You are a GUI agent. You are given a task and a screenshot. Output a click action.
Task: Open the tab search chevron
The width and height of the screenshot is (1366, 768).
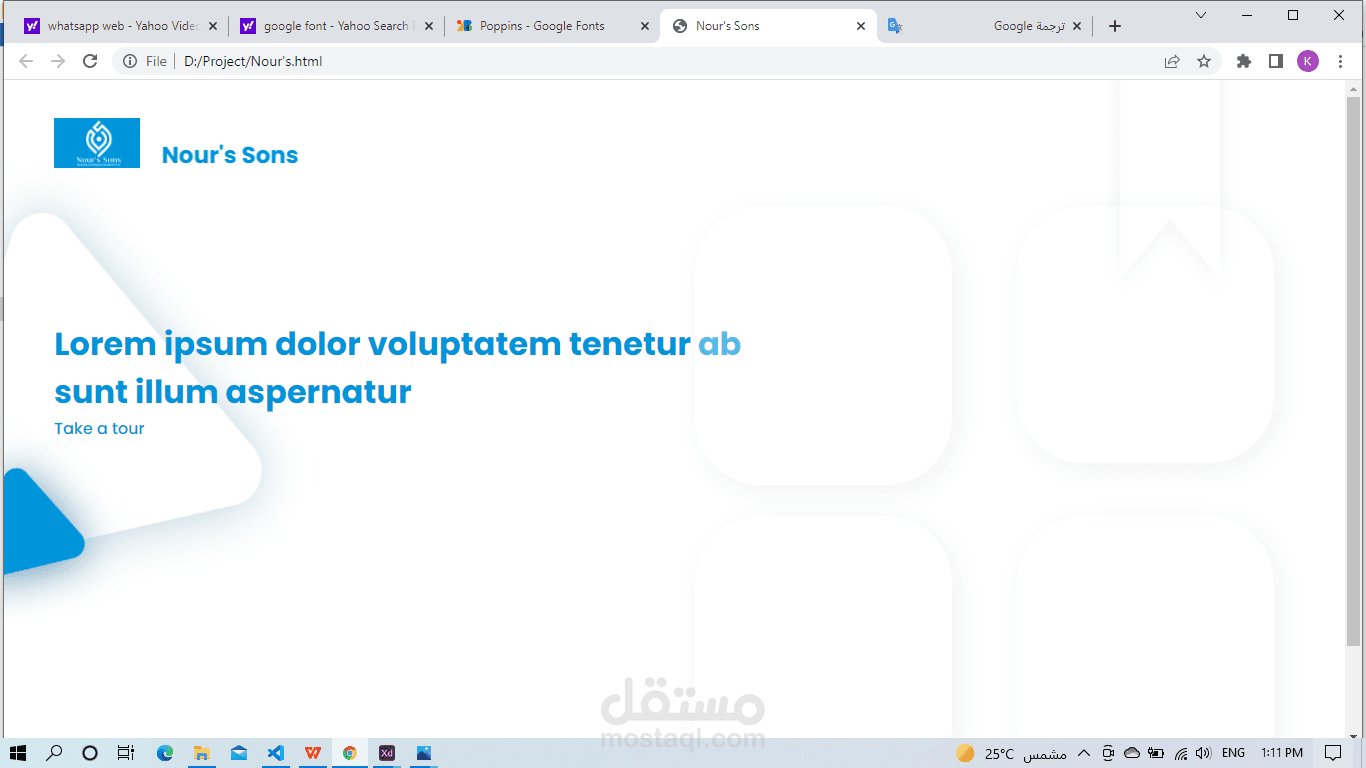click(x=1201, y=15)
